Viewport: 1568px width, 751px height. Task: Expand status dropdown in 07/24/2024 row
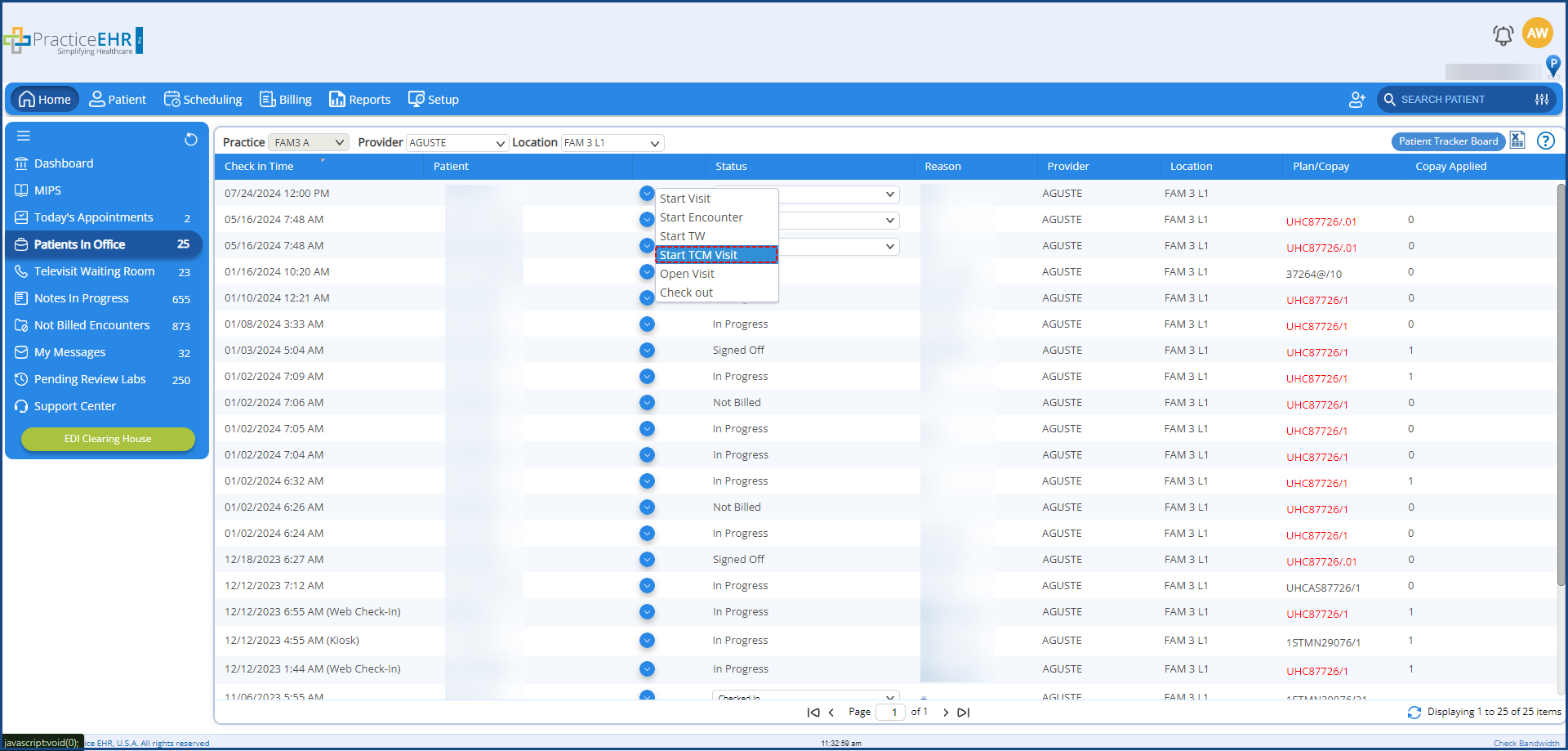[x=889, y=194]
